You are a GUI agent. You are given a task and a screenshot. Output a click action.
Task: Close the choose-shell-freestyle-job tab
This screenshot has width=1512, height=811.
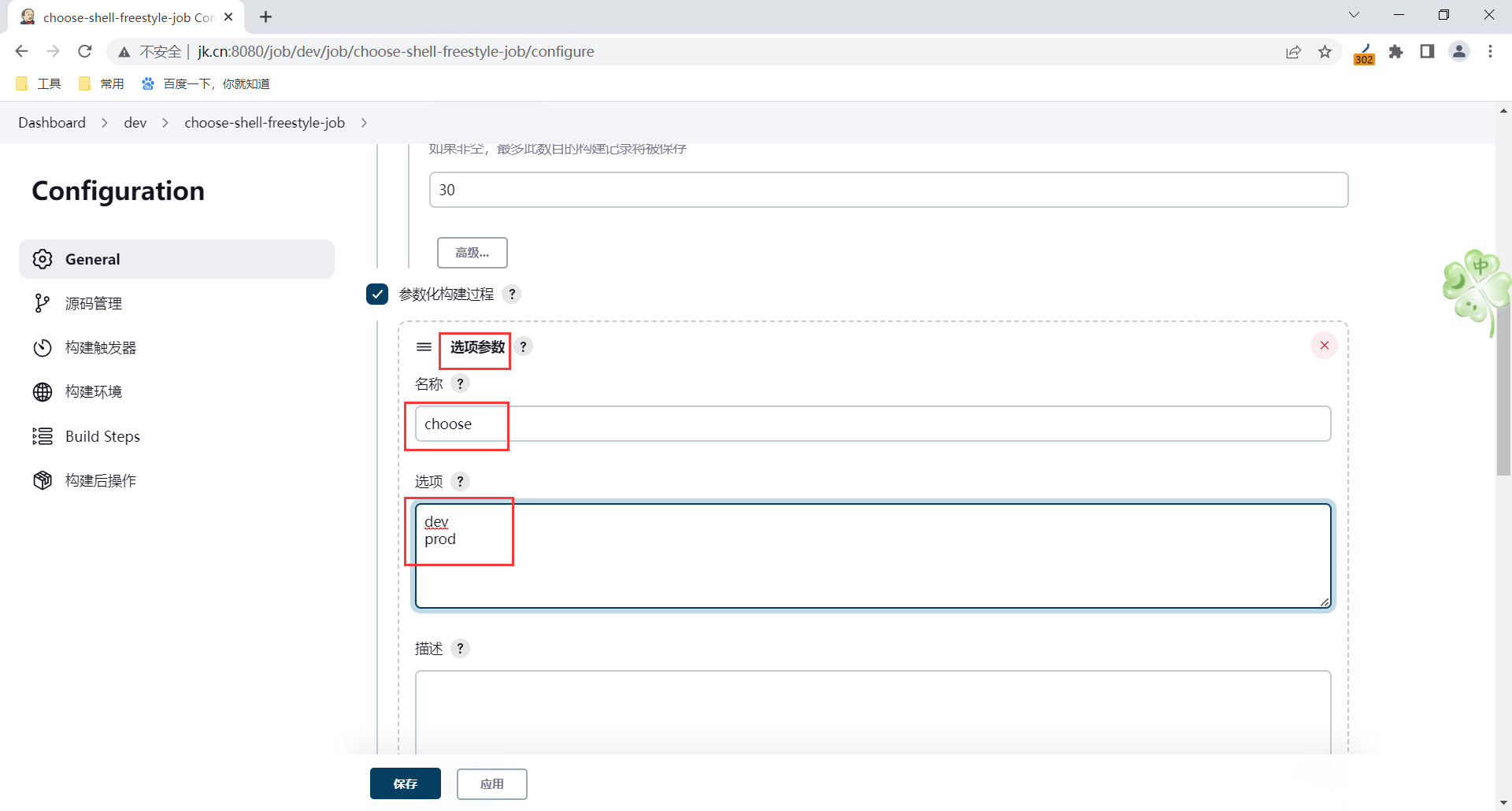[x=228, y=17]
